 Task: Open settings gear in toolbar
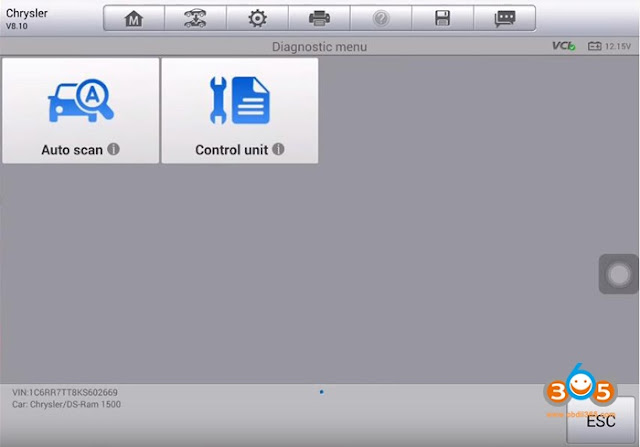(x=258, y=18)
